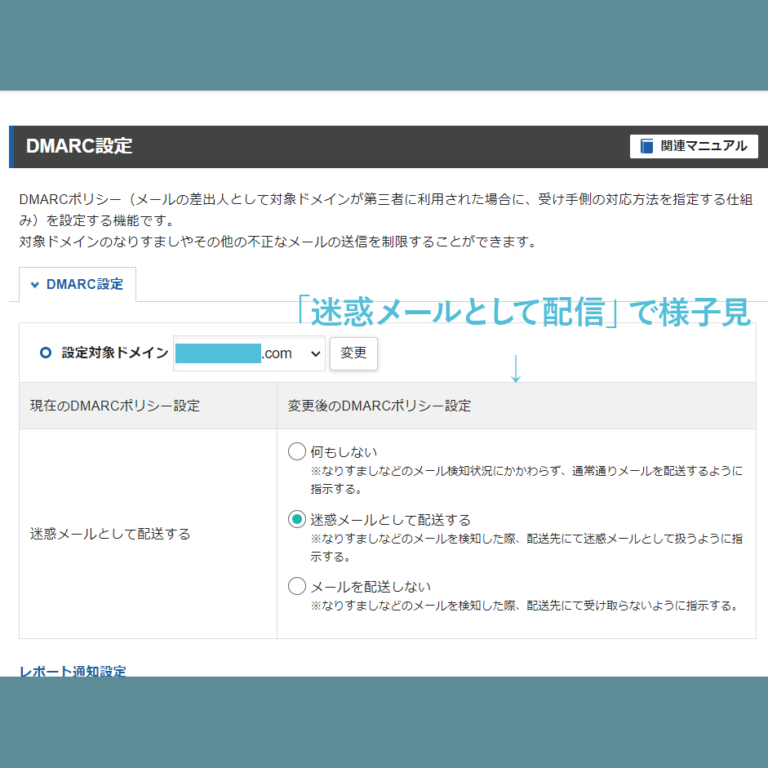The height and width of the screenshot is (768, 768).
Task: Choose the メールを配送しない radio button
Action: 297,586
